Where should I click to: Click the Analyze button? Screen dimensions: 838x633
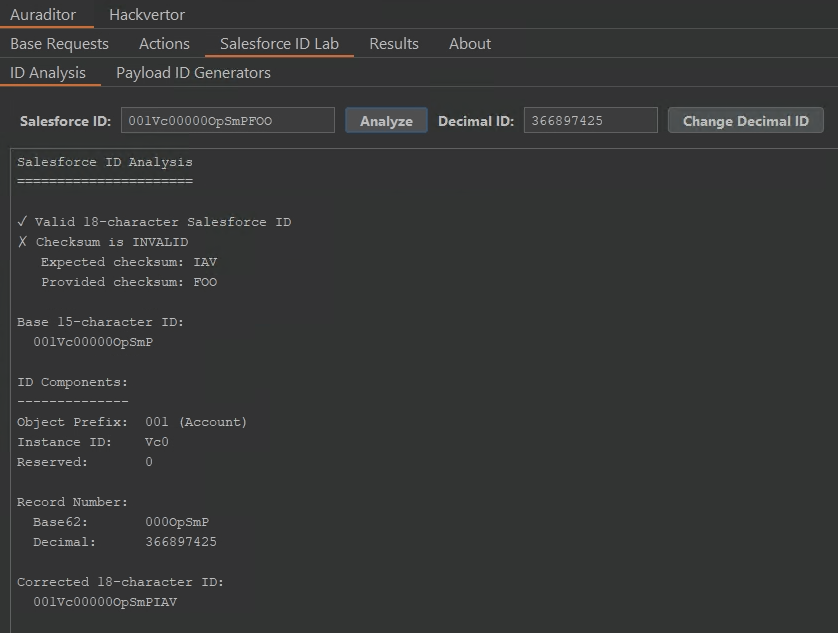[x=386, y=119]
